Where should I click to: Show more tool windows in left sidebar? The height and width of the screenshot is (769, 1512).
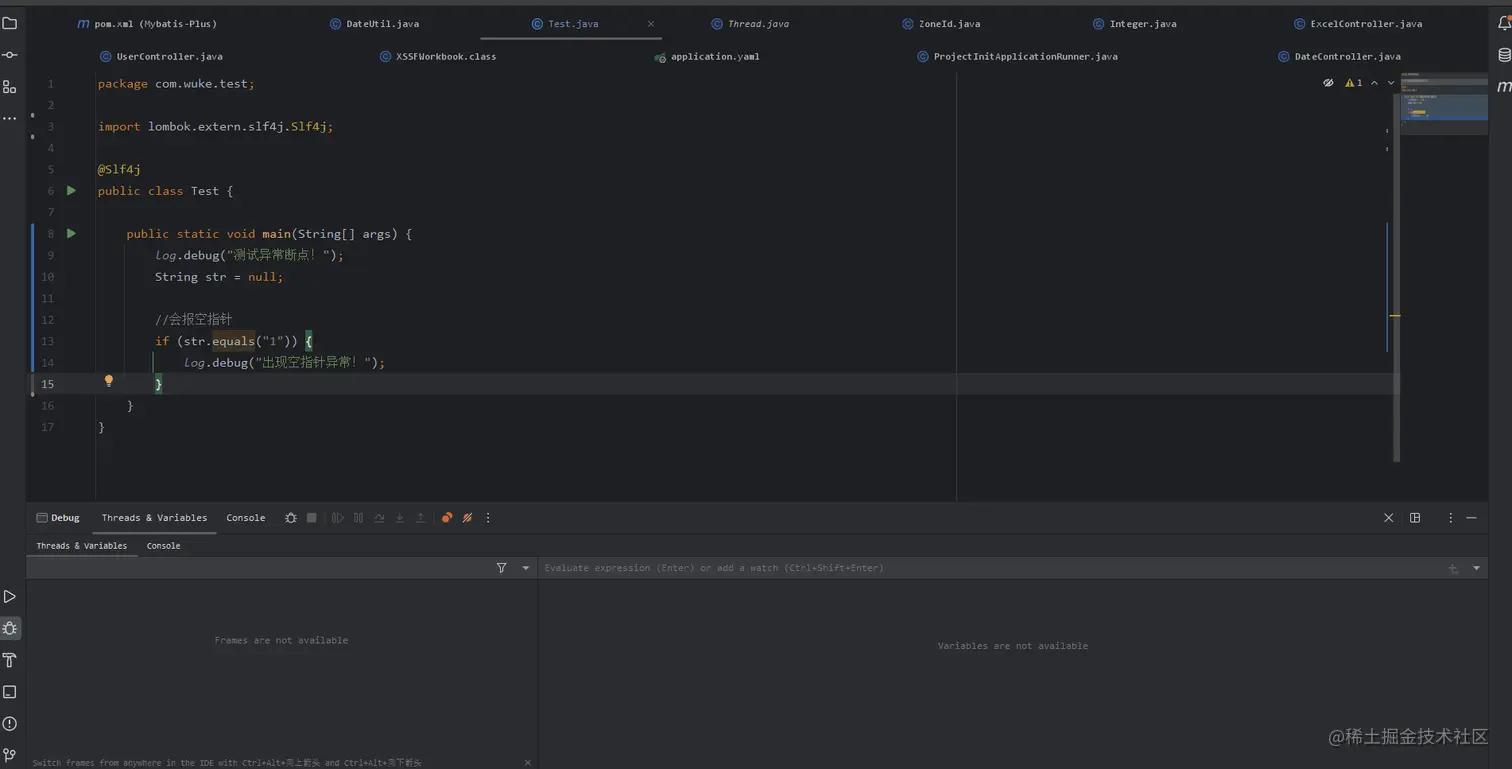[10, 118]
